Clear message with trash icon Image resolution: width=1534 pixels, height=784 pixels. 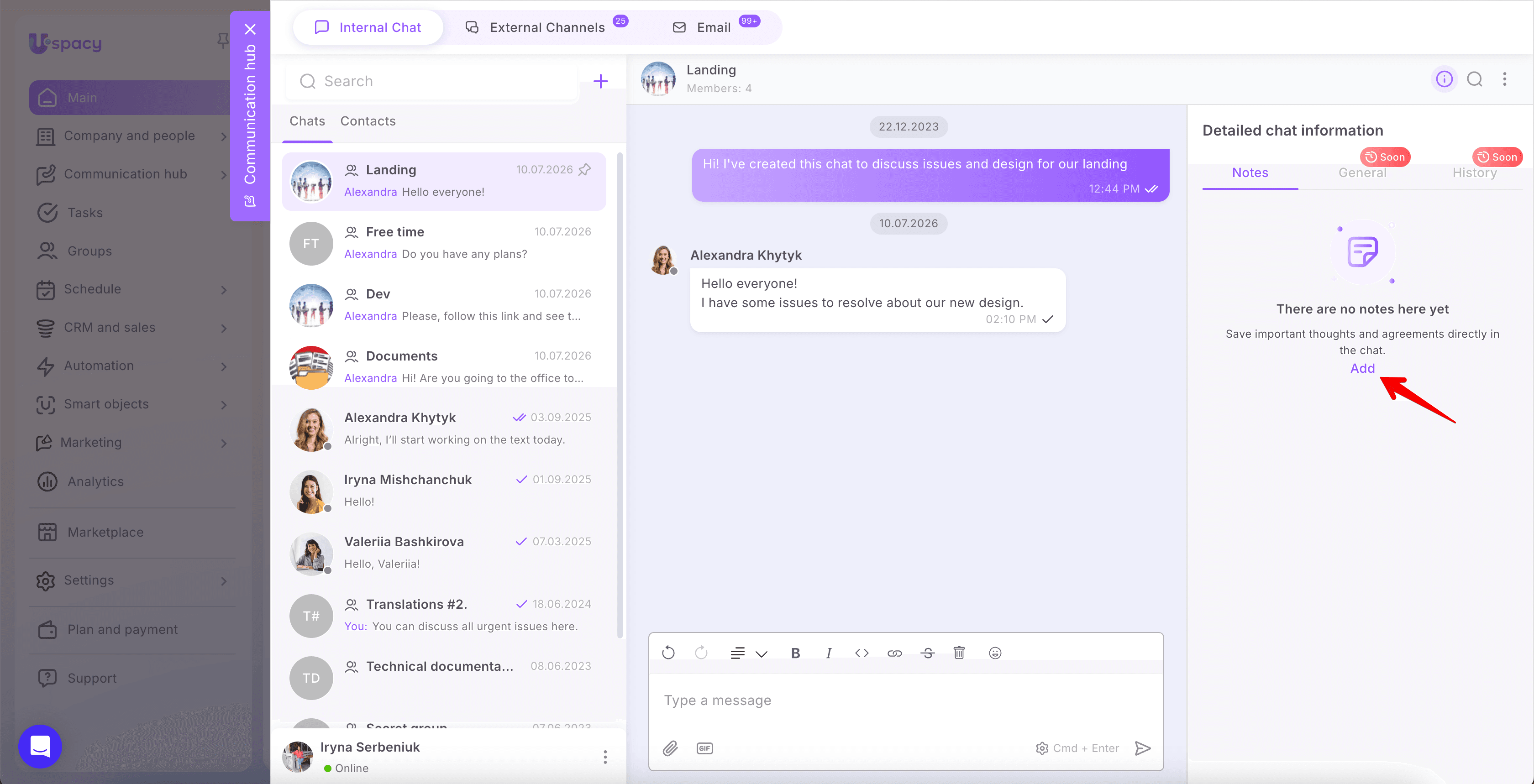tap(959, 653)
